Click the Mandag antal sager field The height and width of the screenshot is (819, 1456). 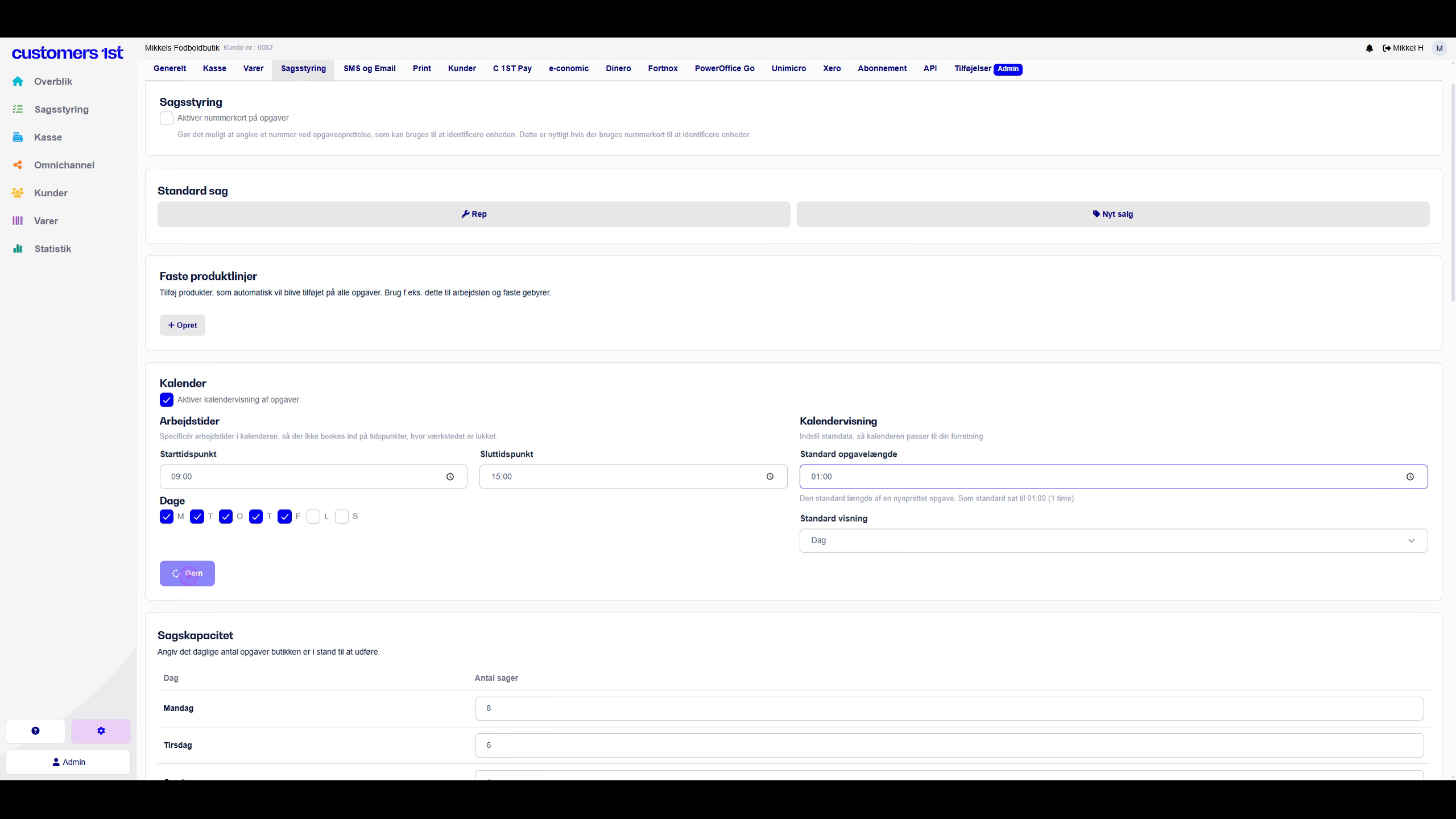click(949, 709)
